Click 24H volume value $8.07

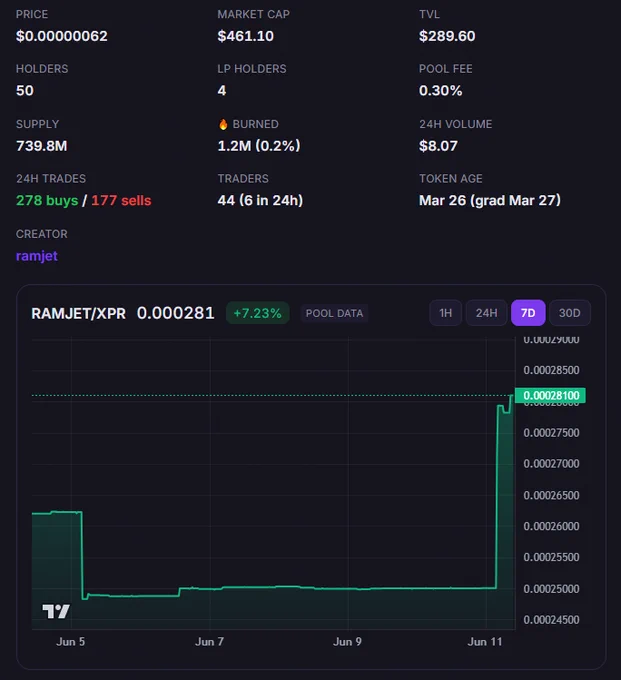[438, 146]
